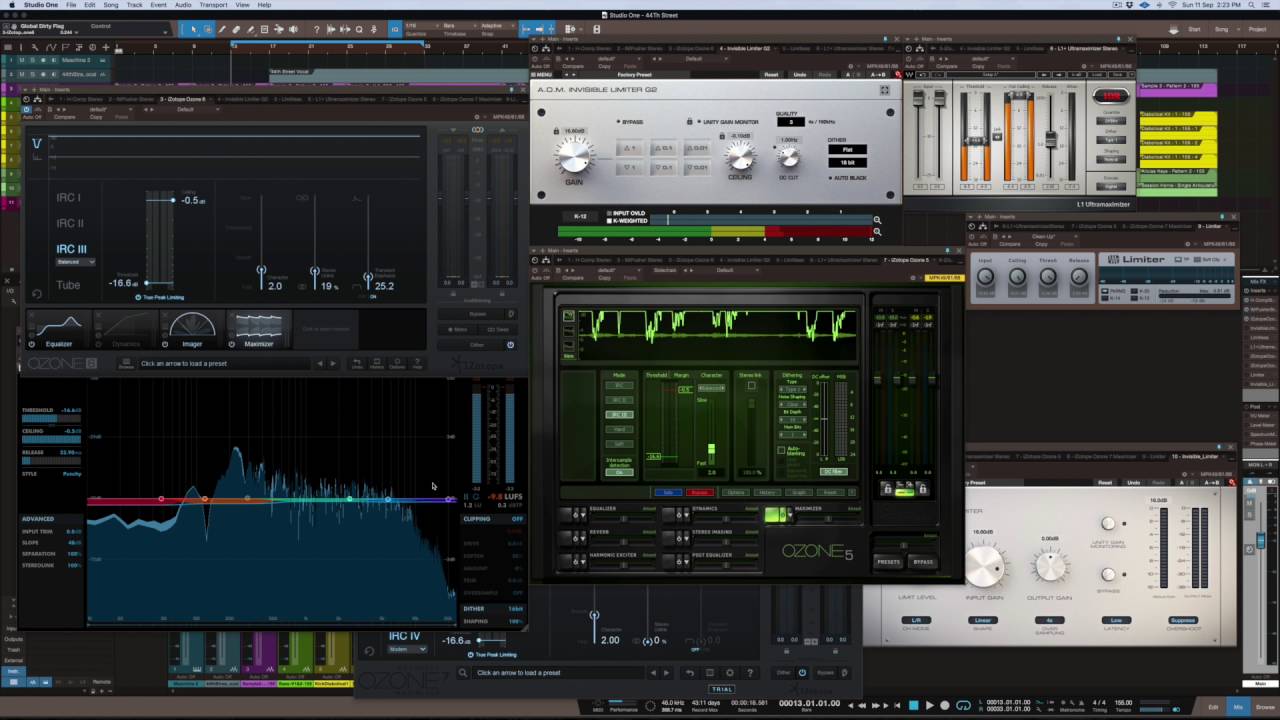Click Solo button in Ozone 5 maximizer
The height and width of the screenshot is (720, 1280).
pos(667,492)
